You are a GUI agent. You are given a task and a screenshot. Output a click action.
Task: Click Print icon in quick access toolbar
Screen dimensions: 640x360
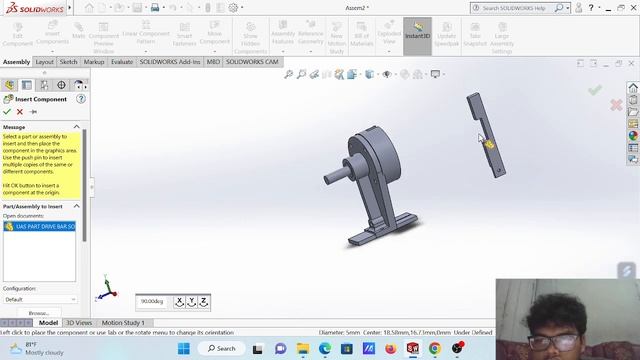click(155, 7)
